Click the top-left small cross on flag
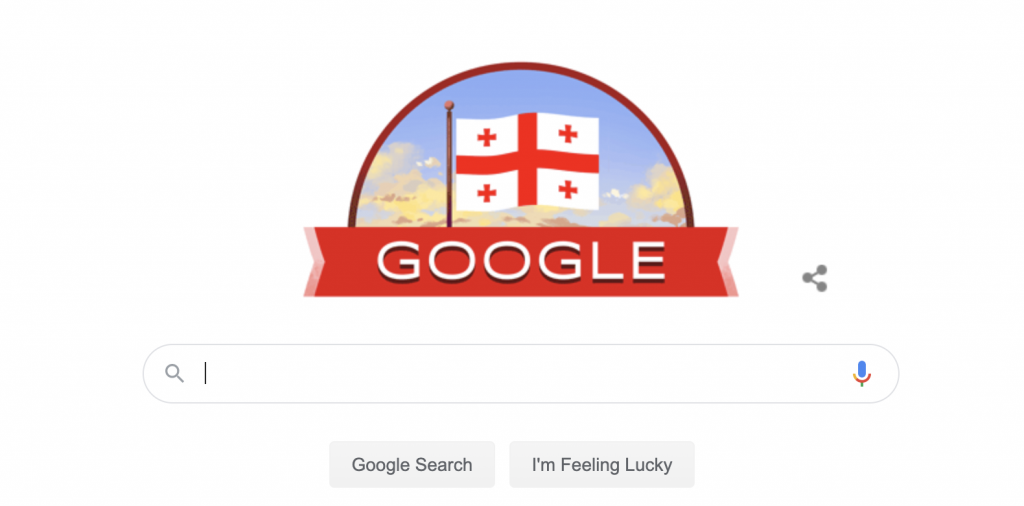The height and width of the screenshot is (506, 1024). click(487, 137)
